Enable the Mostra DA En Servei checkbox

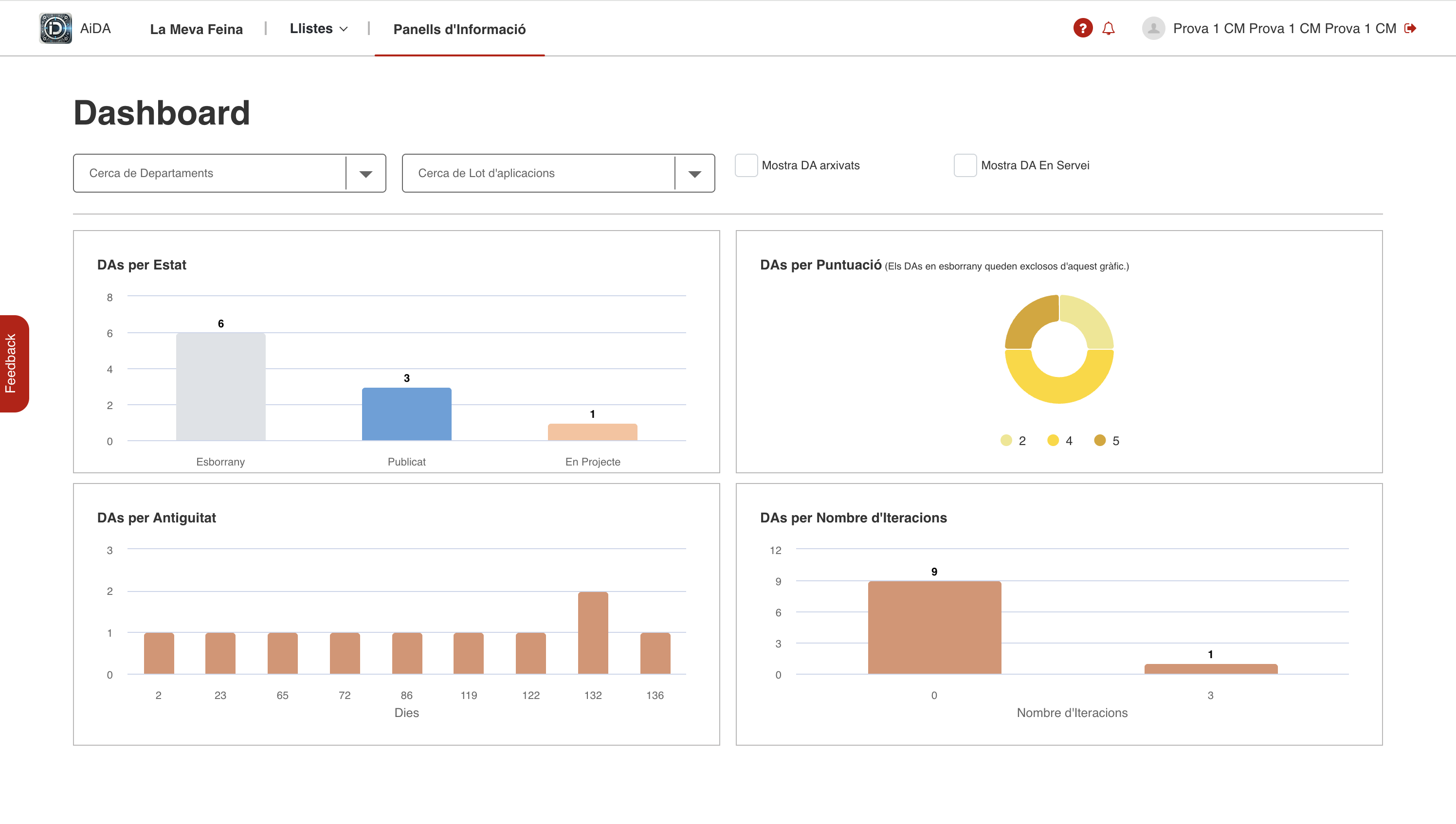tap(965, 165)
